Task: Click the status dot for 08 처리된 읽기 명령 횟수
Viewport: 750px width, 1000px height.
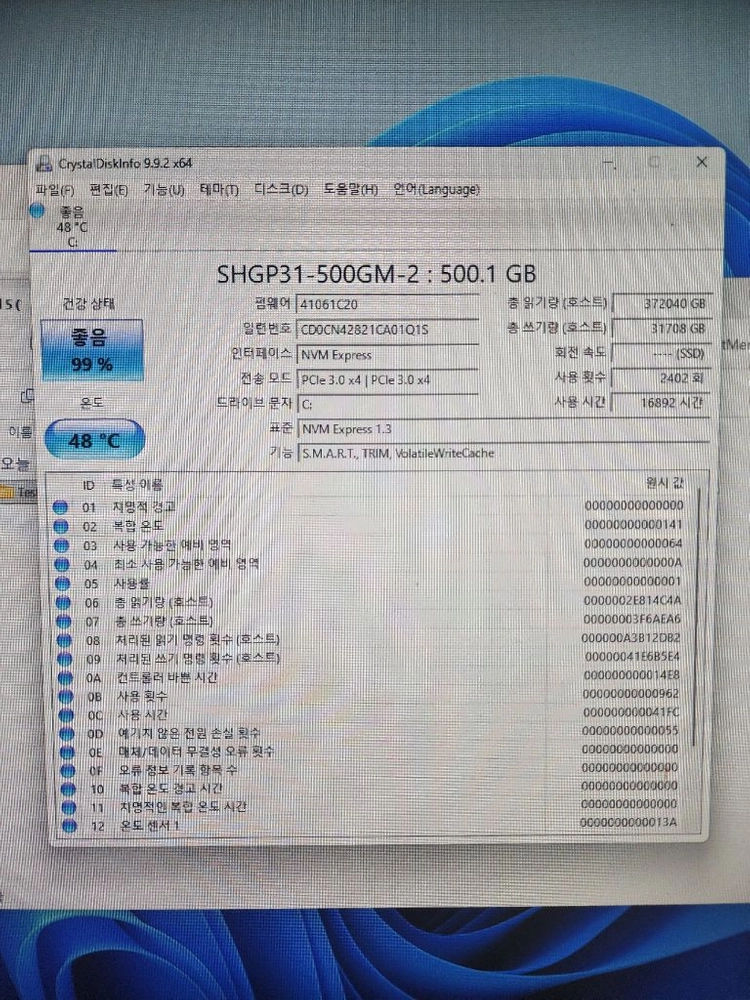Action: (64, 640)
